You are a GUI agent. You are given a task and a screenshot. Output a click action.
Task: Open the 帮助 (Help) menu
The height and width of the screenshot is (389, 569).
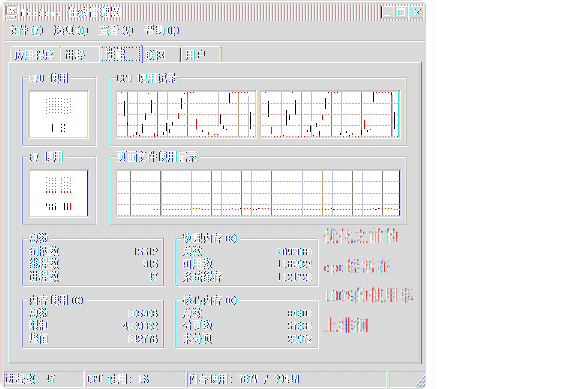pos(161,30)
